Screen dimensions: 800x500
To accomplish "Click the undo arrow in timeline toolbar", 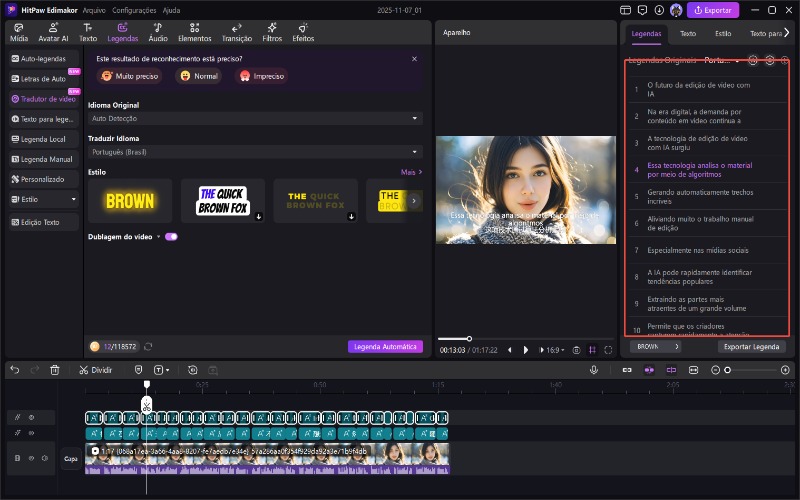I will click(15, 370).
